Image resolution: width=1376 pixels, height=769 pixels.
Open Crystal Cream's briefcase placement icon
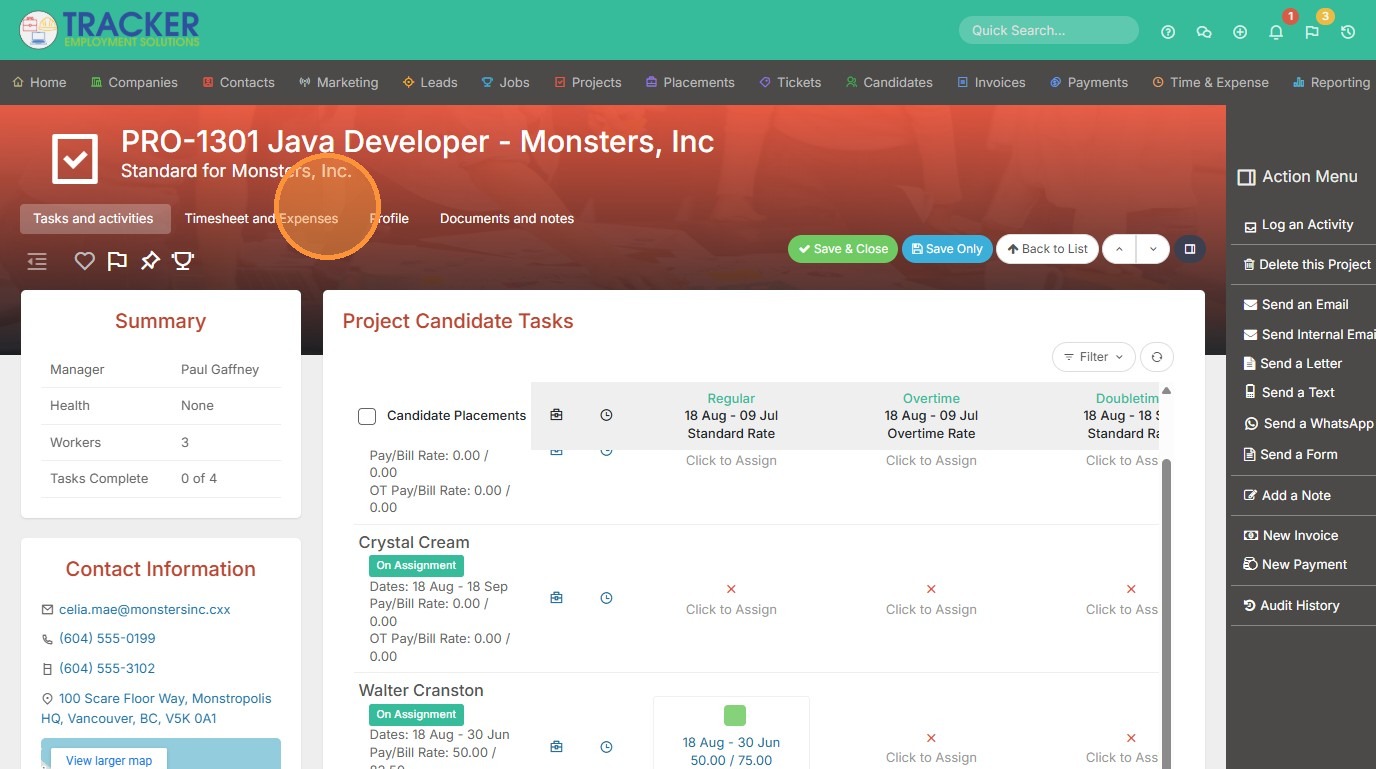(x=556, y=598)
